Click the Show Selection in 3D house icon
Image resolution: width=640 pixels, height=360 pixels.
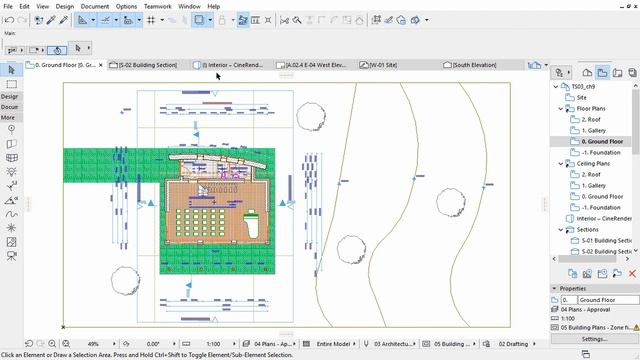tap(359, 20)
